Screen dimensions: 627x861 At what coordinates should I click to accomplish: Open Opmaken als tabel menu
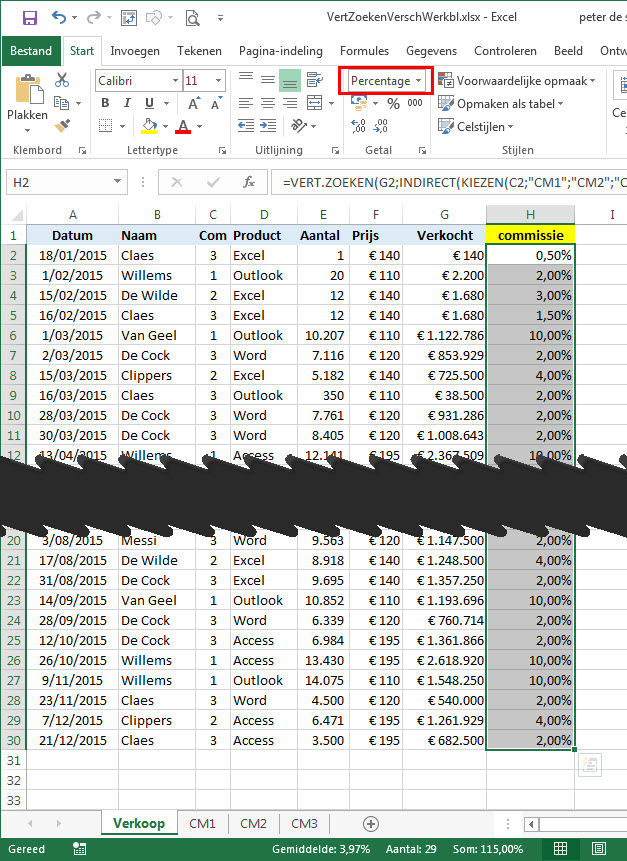click(x=501, y=104)
